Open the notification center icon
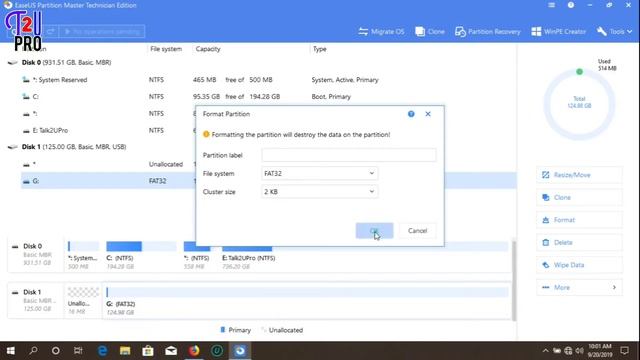The image size is (640, 360). point(624,351)
